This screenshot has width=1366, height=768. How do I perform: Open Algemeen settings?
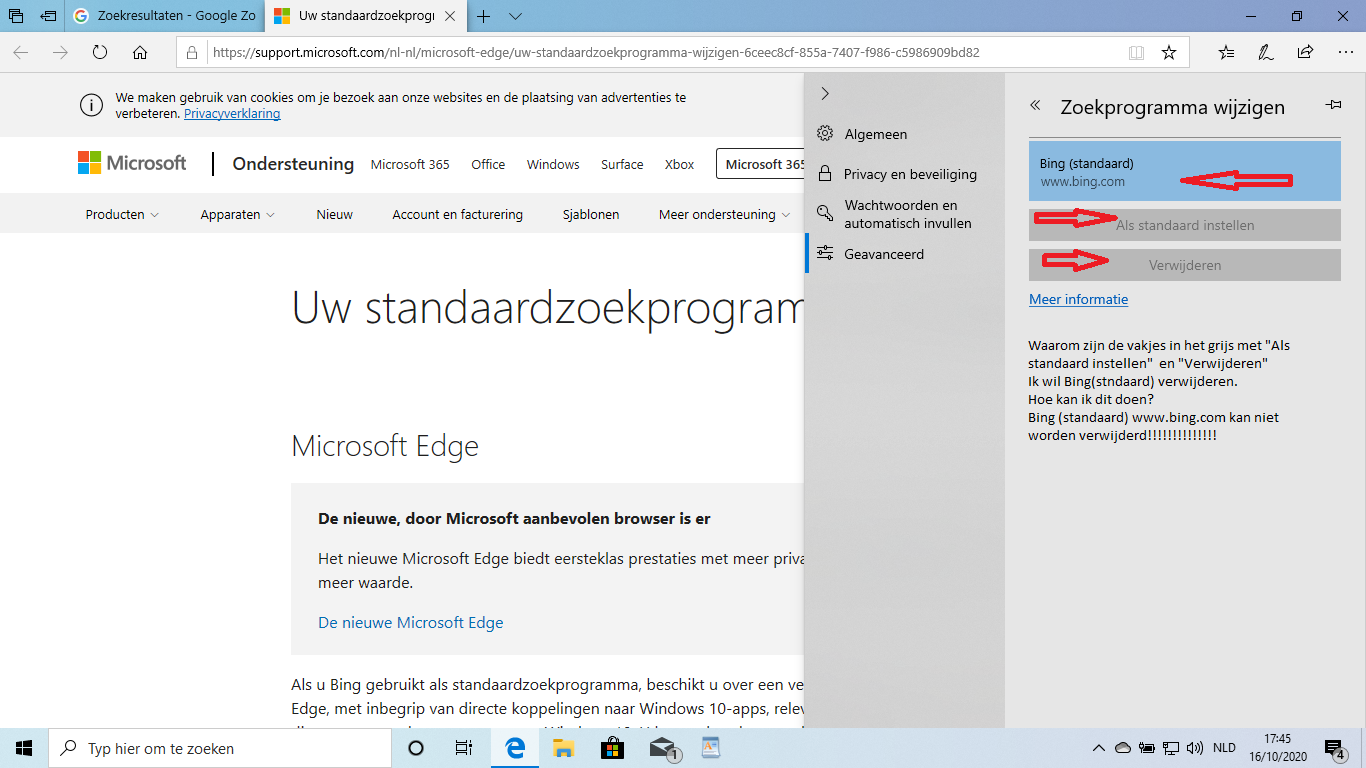click(904, 134)
